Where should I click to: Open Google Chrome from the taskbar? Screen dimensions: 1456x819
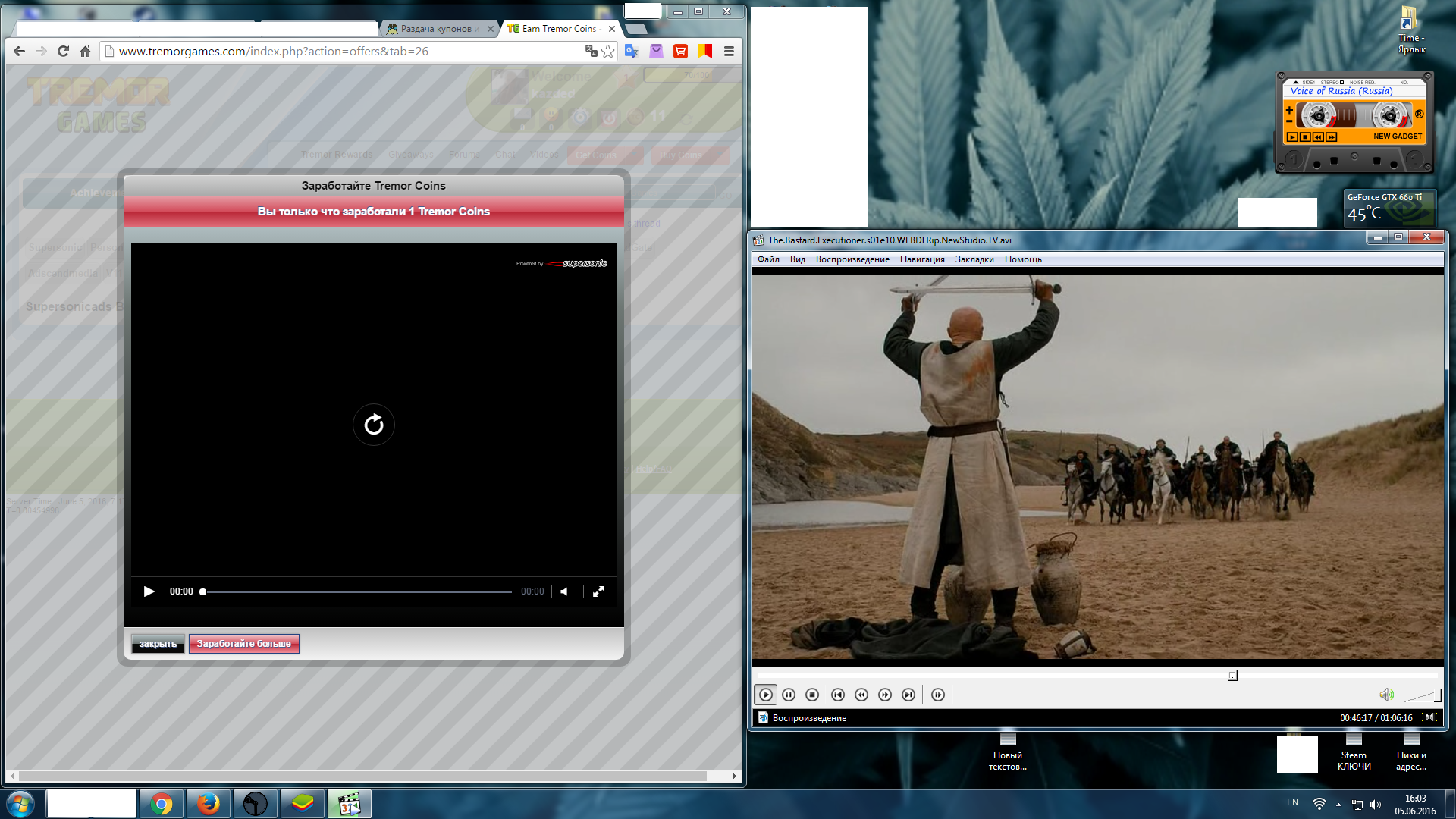[x=161, y=804]
